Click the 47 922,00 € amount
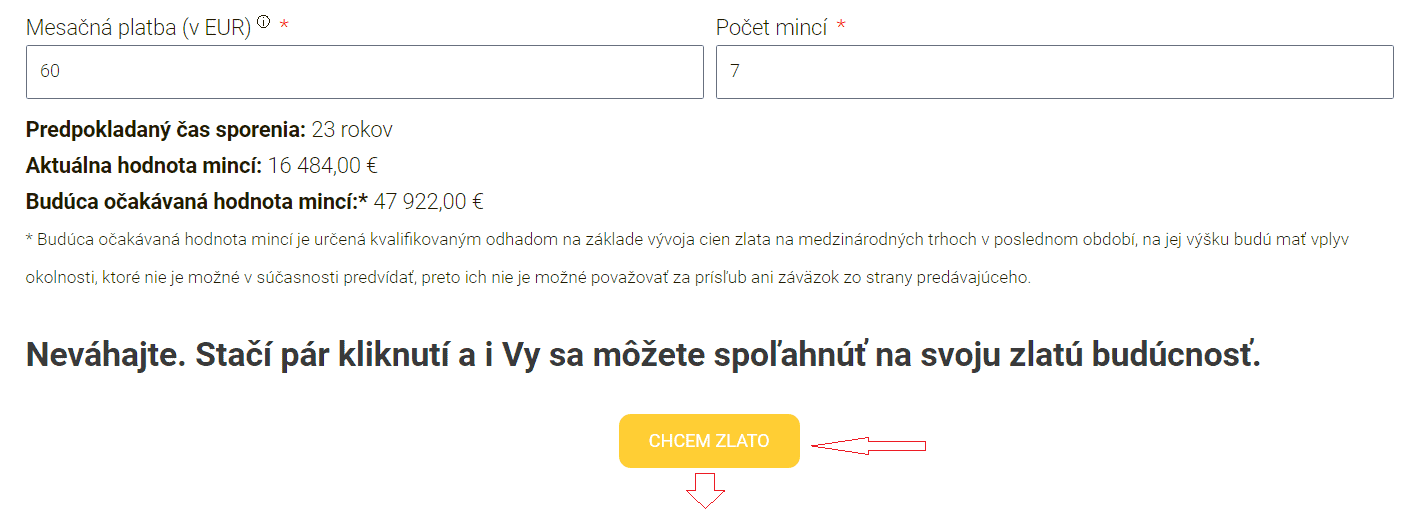 pos(428,202)
